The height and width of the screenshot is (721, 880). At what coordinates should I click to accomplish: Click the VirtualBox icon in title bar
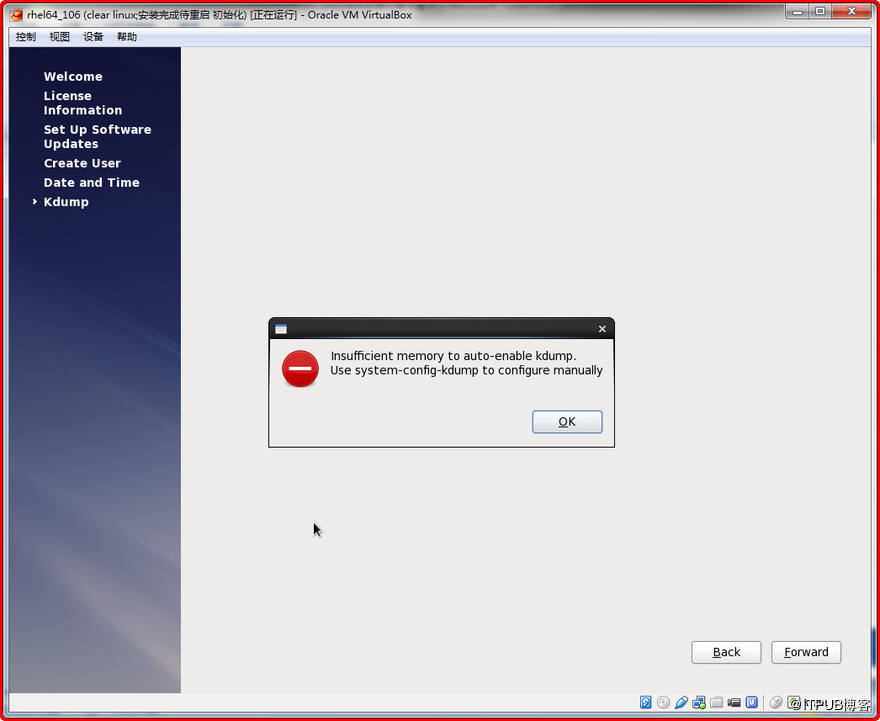pyautogui.click(x=16, y=15)
